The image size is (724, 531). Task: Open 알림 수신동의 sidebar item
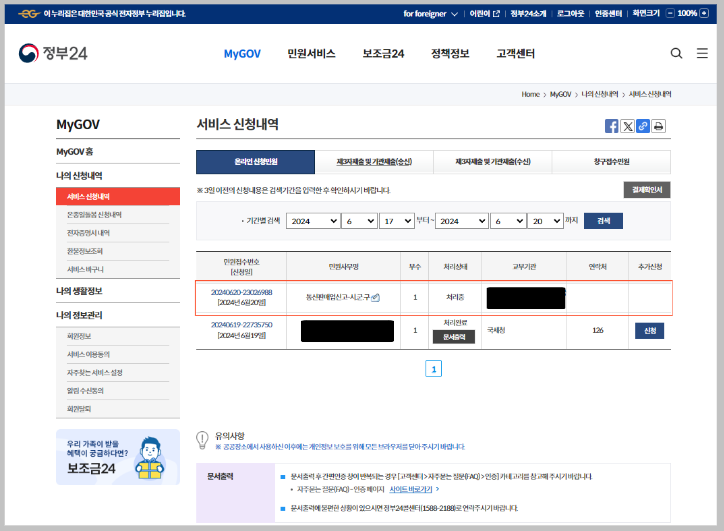tap(85, 391)
